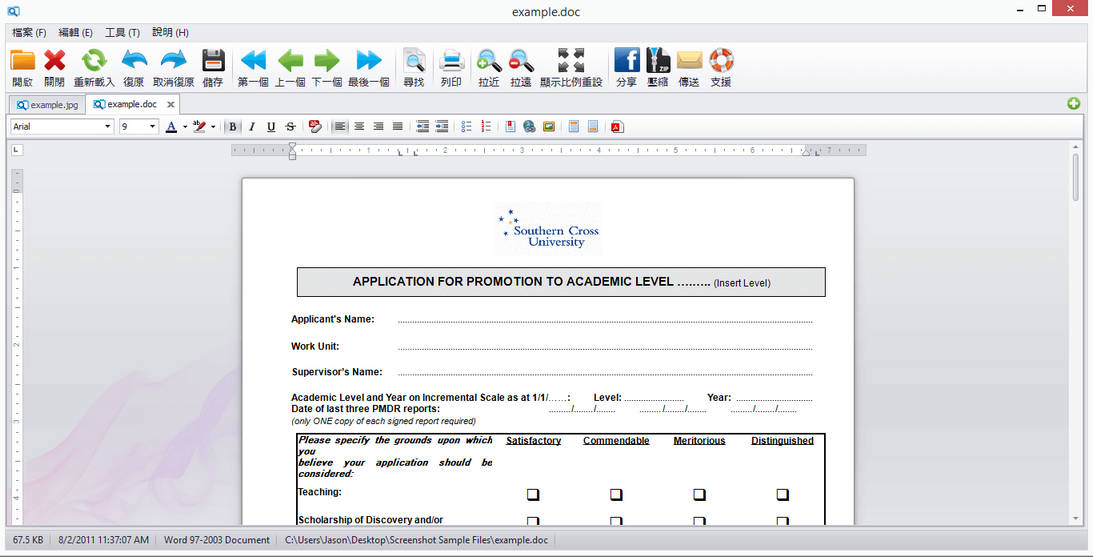Click the scrollbar down arrow
This screenshot has height=557, width=1093.
point(1076,518)
